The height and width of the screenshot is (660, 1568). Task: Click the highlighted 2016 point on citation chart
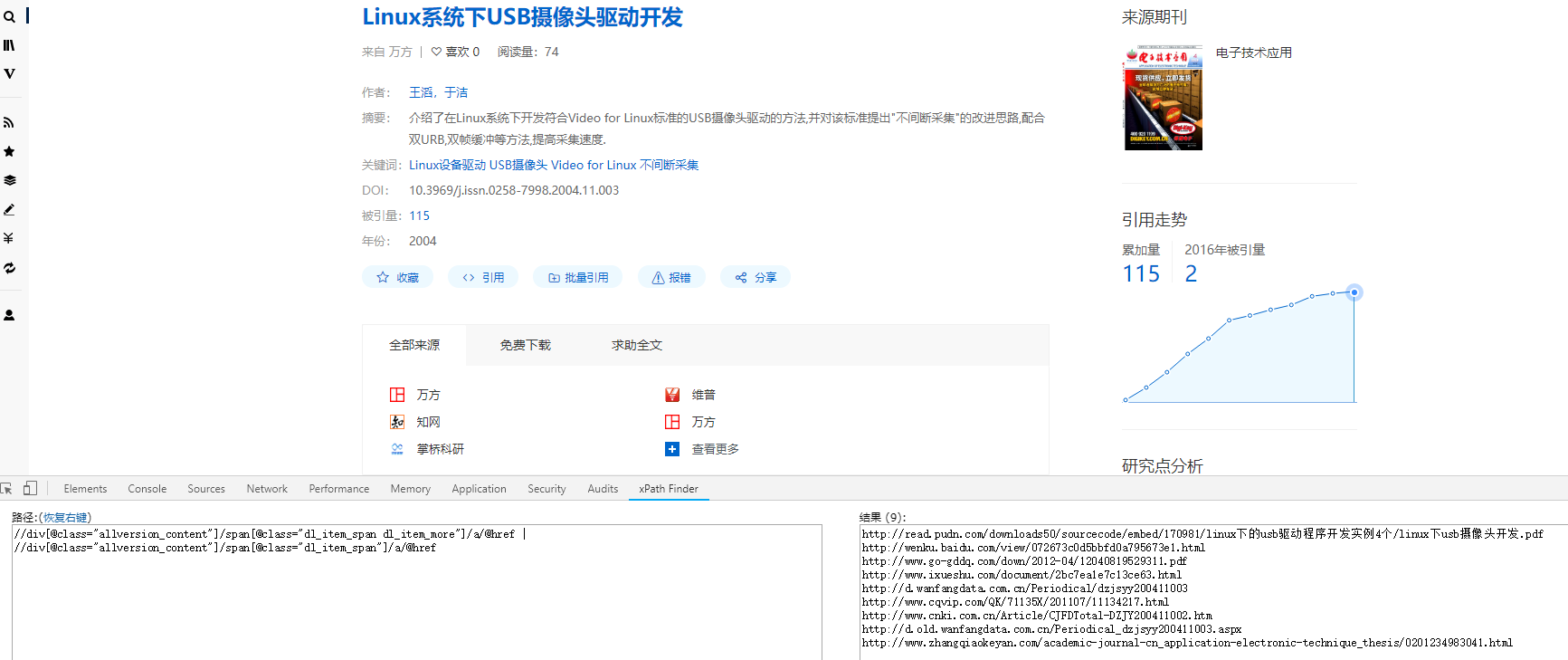tap(1354, 292)
